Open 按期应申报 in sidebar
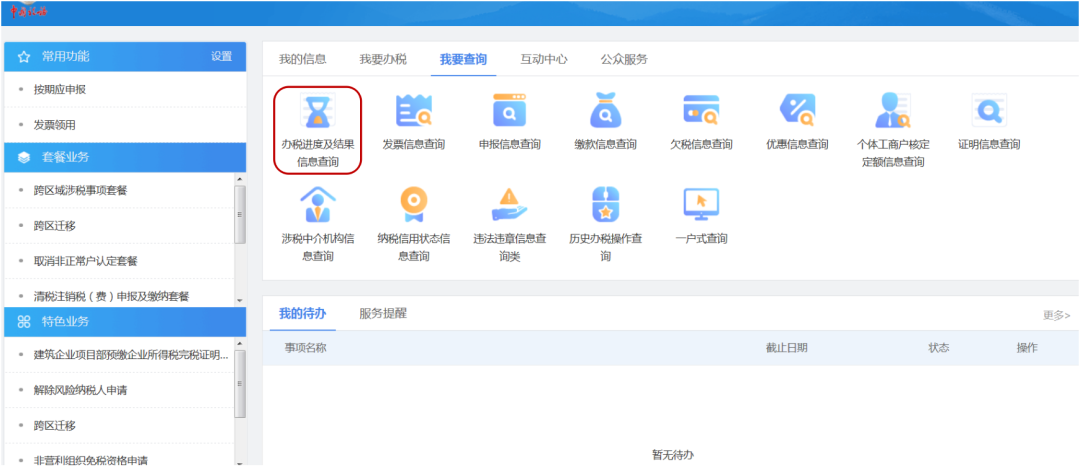 60,90
